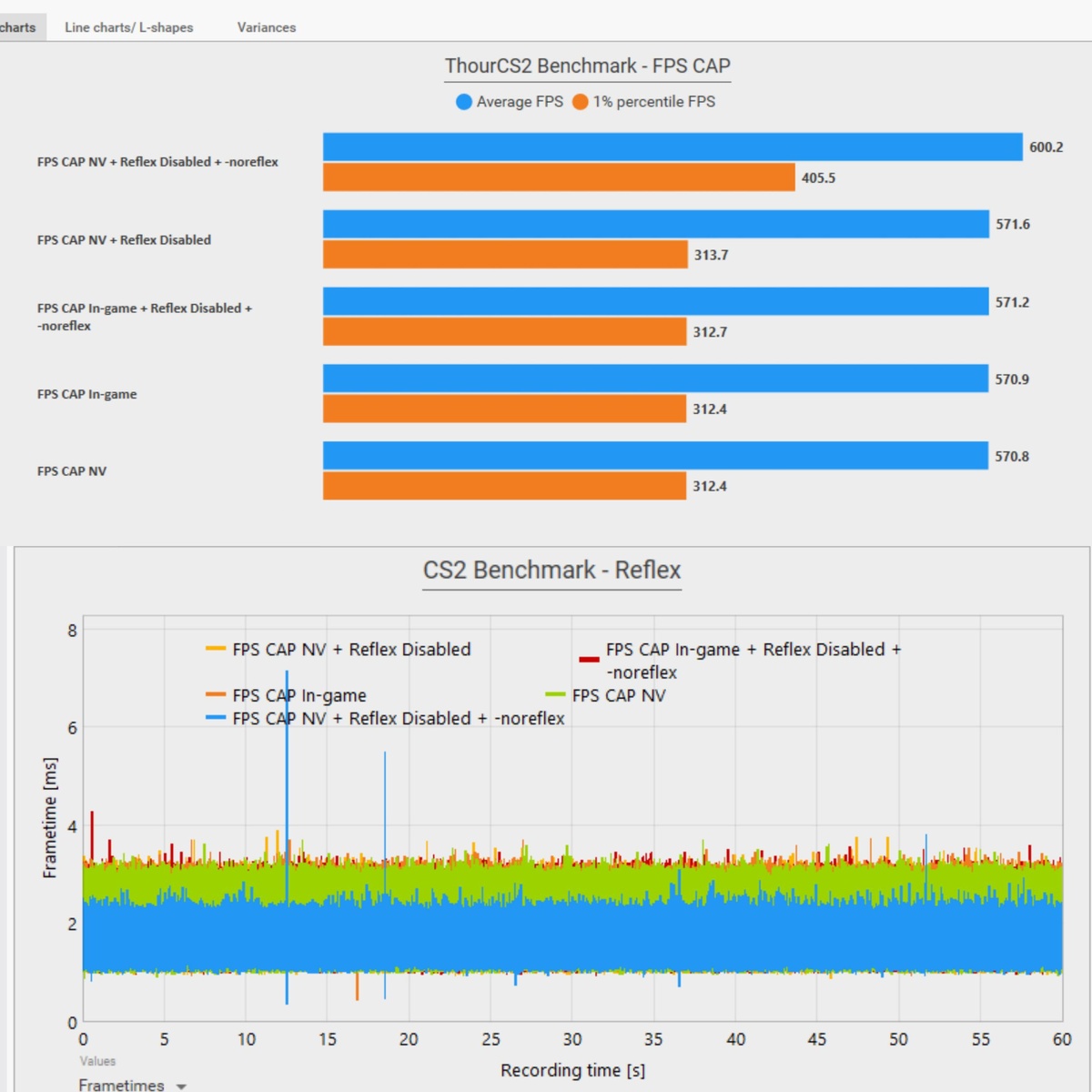This screenshot has height=1092, width=1092.
Task: Toggle the Average FPS legend circle
Action: pyautogui.click(x=464, y=102)
